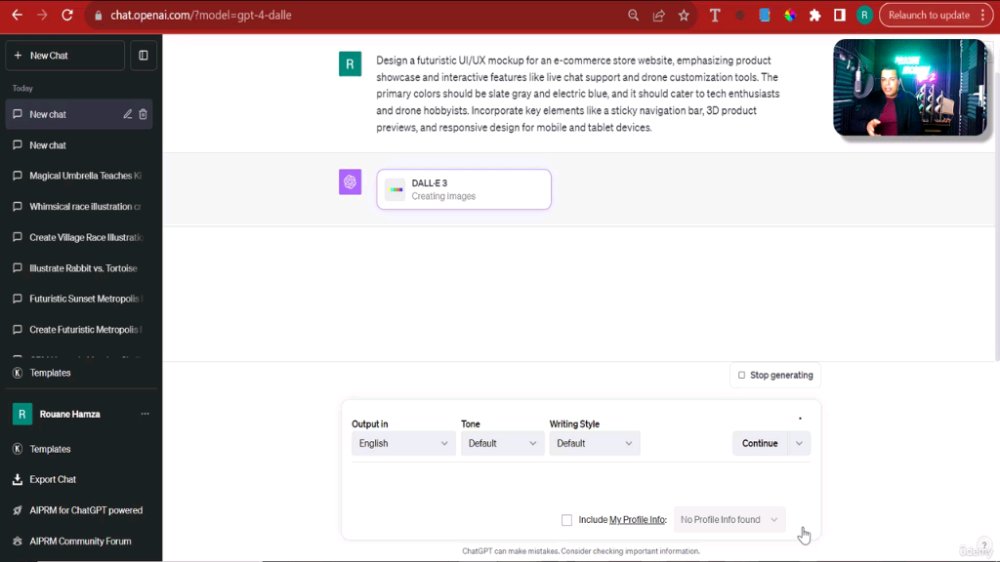Open the Writing Style Default dropdown
Viewport: 1000px width, 562px height.
pyautogui.click(x=594, y=443)
